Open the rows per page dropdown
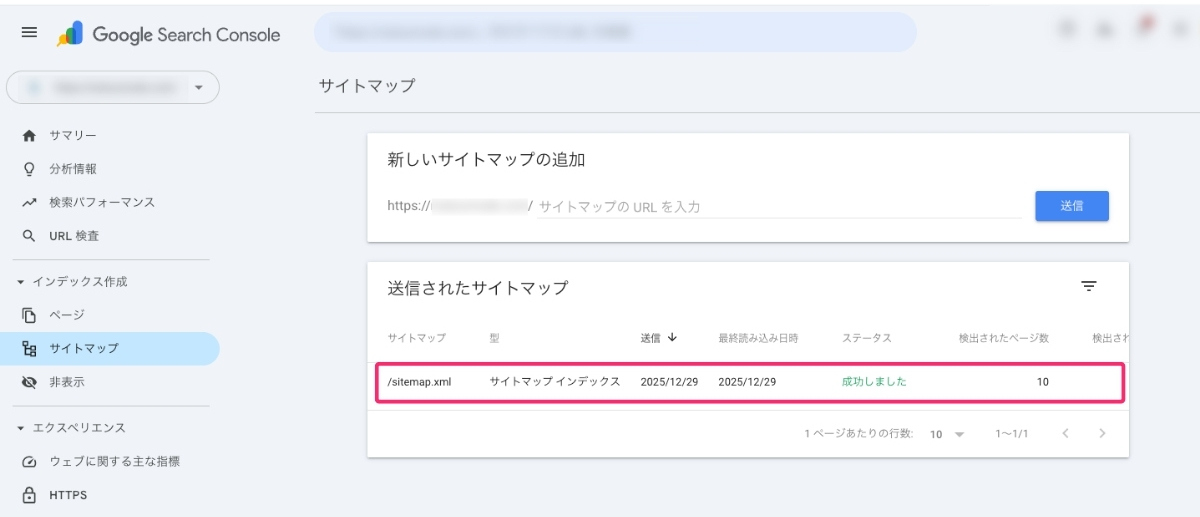Viewport: 1200px width, 517px height. [947, 434]
